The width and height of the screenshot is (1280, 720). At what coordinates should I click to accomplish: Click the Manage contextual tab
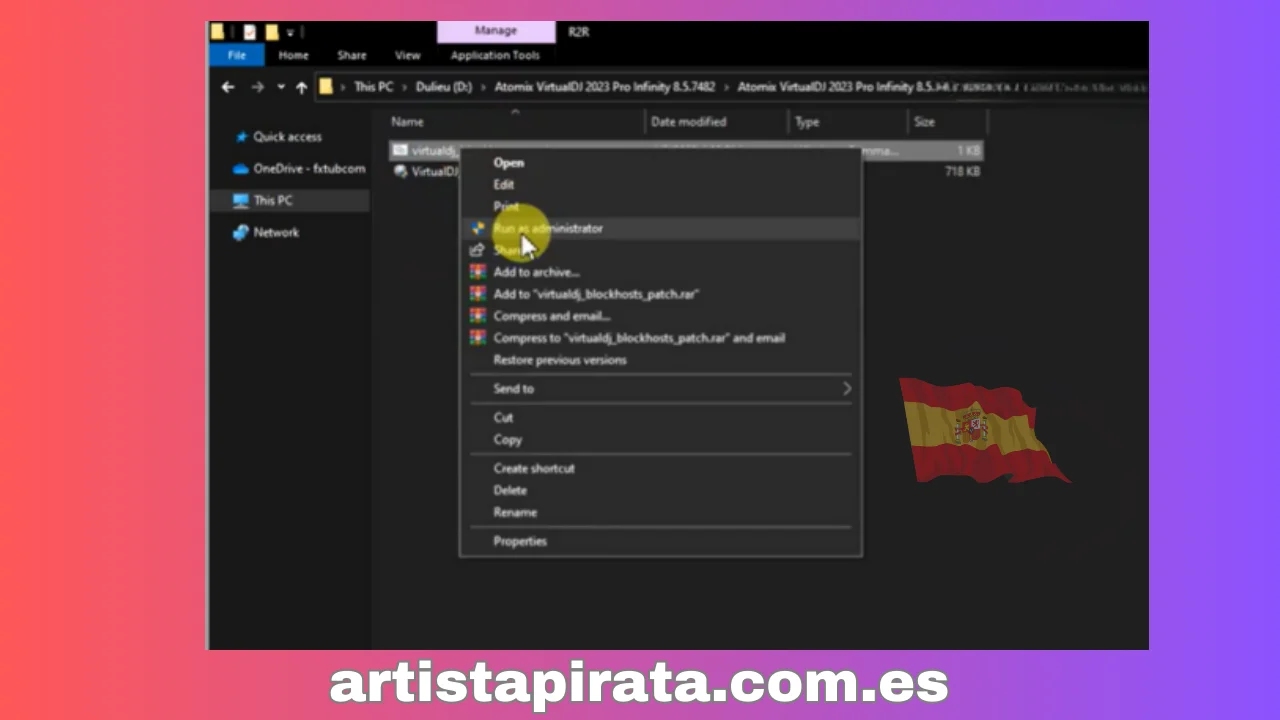(x=496, y=32)
